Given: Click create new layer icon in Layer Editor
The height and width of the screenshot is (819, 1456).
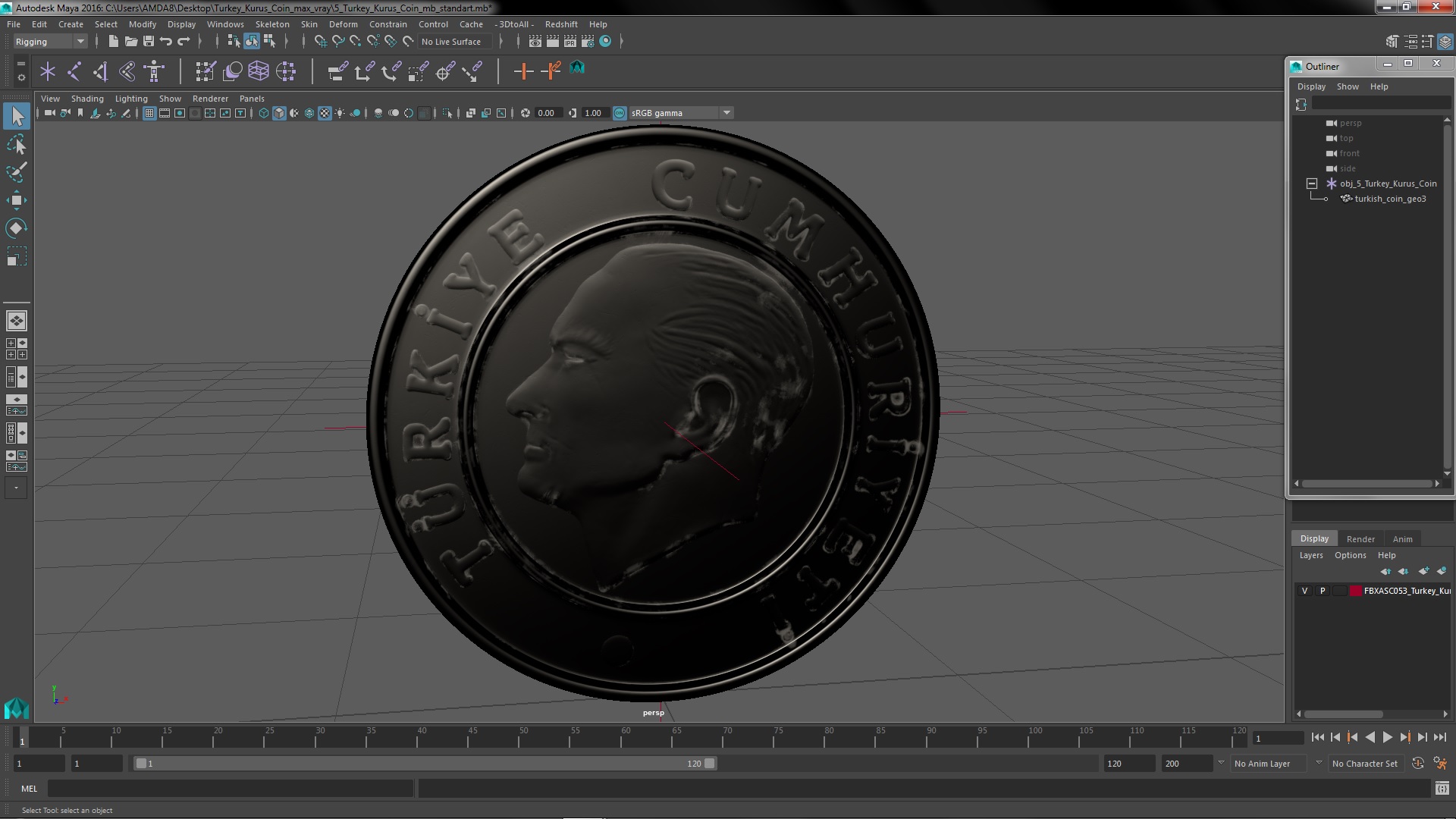Looking at the screenshot, I should click(1423, 571).
